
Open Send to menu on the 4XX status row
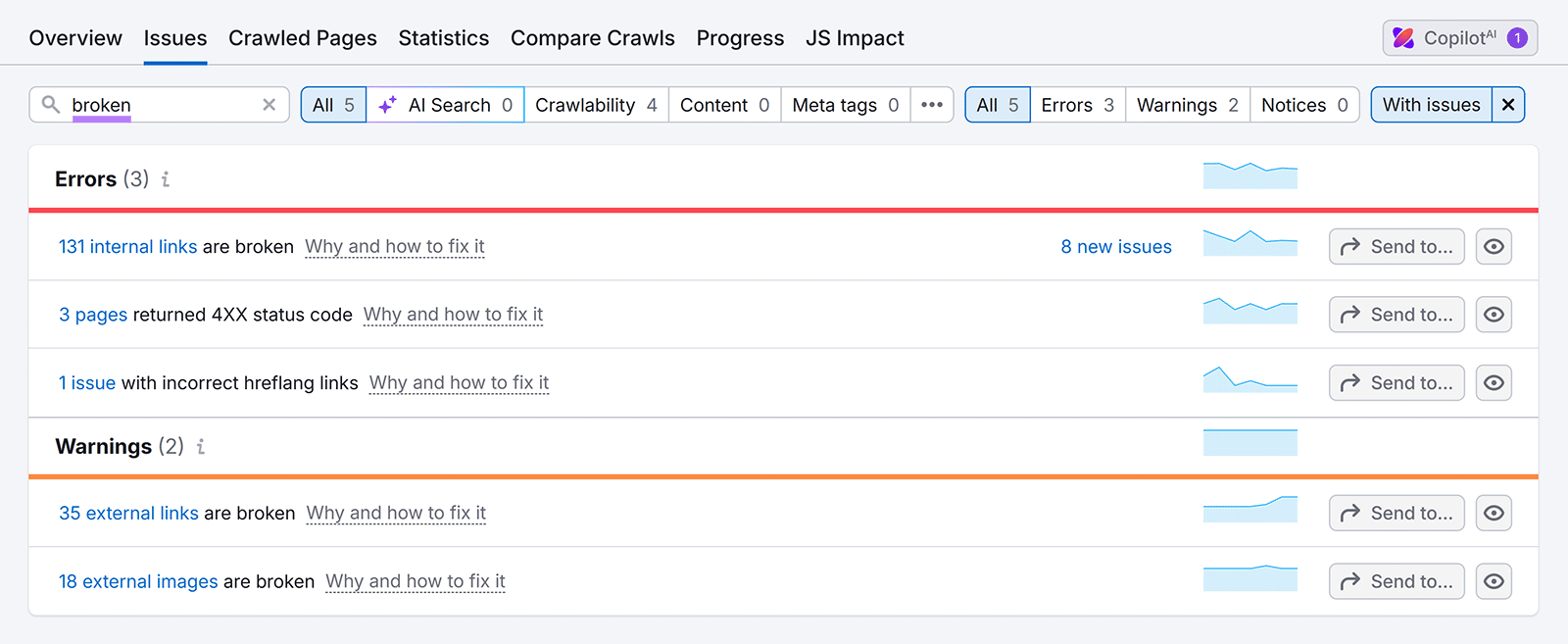tap(1396, 314)
